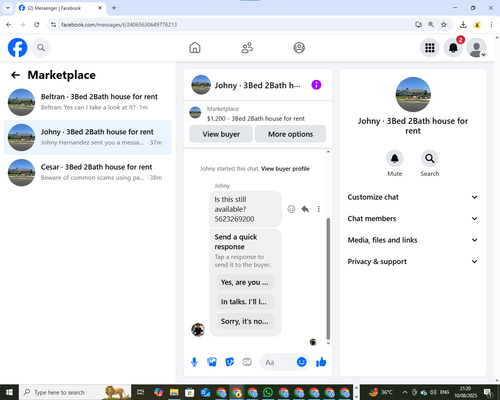Open the Johny 3Bed 2Bath conversation
Screen dimensions: 500x400
click(x=88, y=137)
